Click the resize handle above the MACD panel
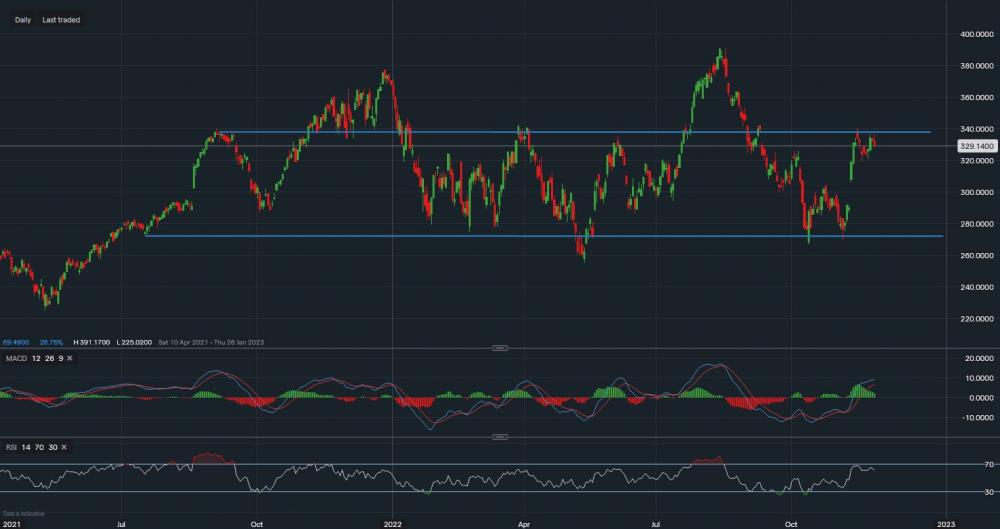This screenshot has width=1000, height=529. click(x=500, y=348)
